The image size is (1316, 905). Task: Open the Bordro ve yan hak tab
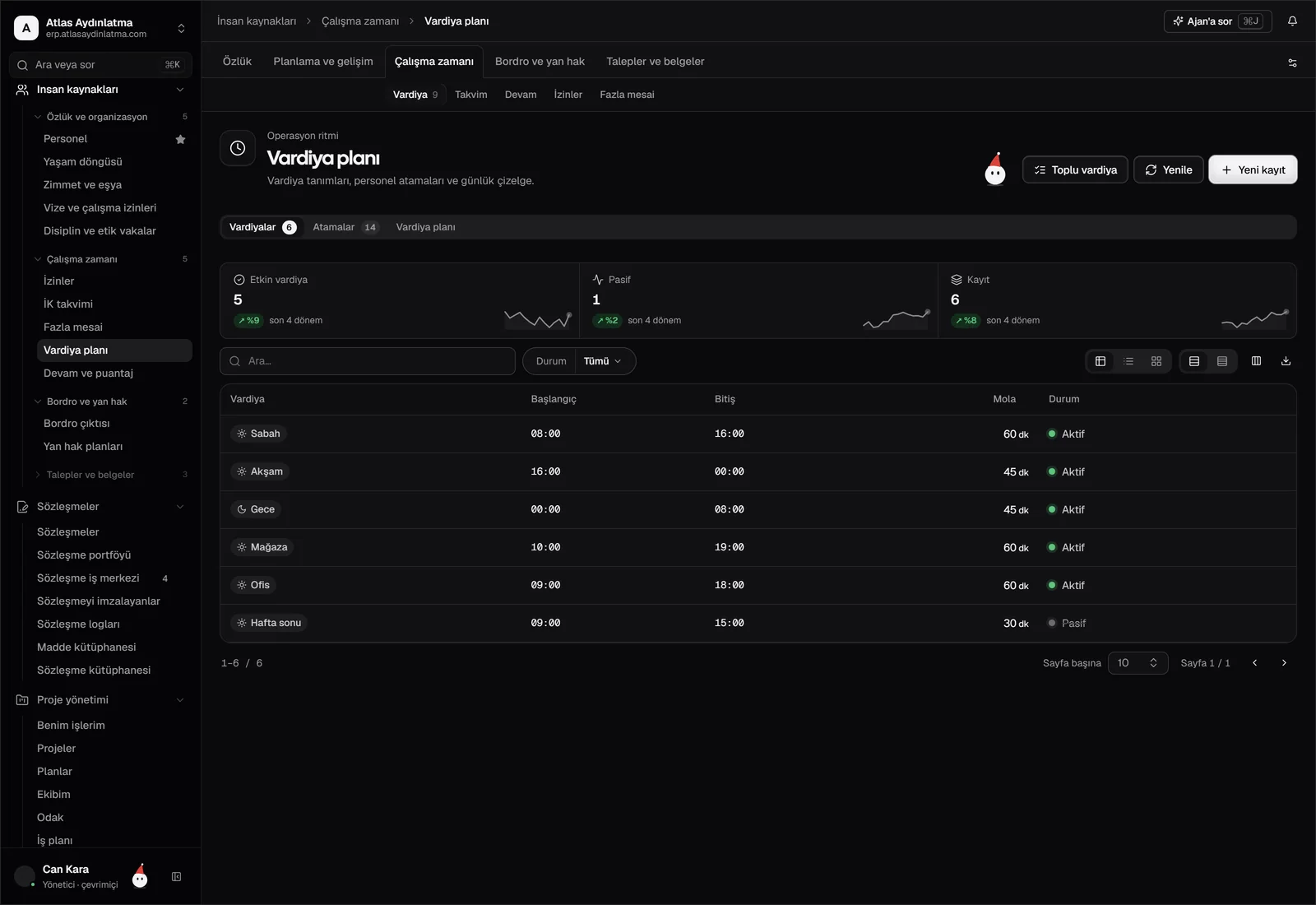(540, 62)
